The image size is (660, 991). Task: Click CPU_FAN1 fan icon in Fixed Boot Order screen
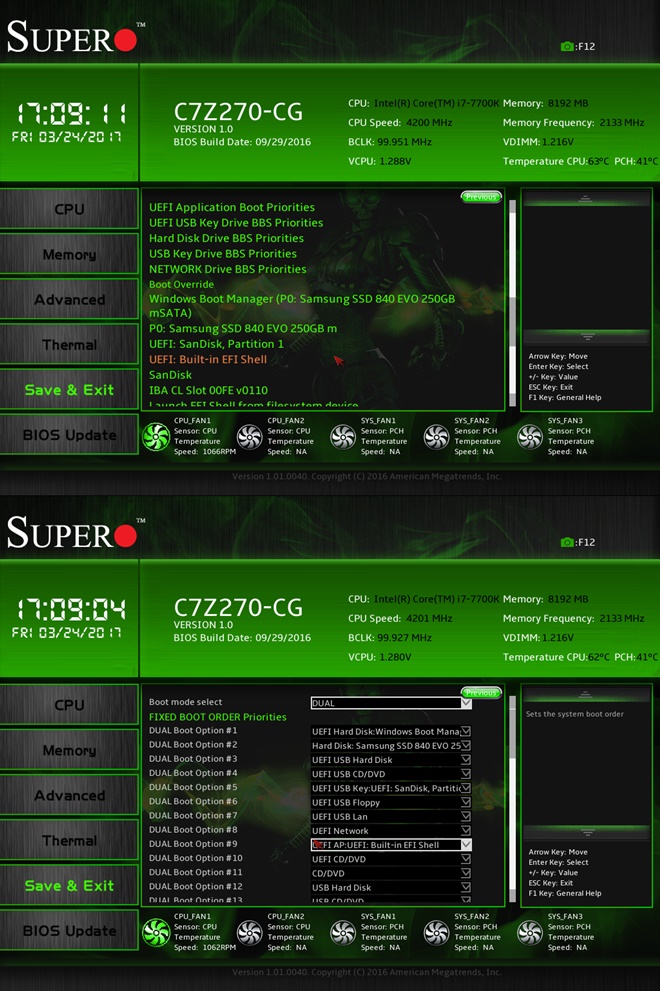[x=156, y=932]
